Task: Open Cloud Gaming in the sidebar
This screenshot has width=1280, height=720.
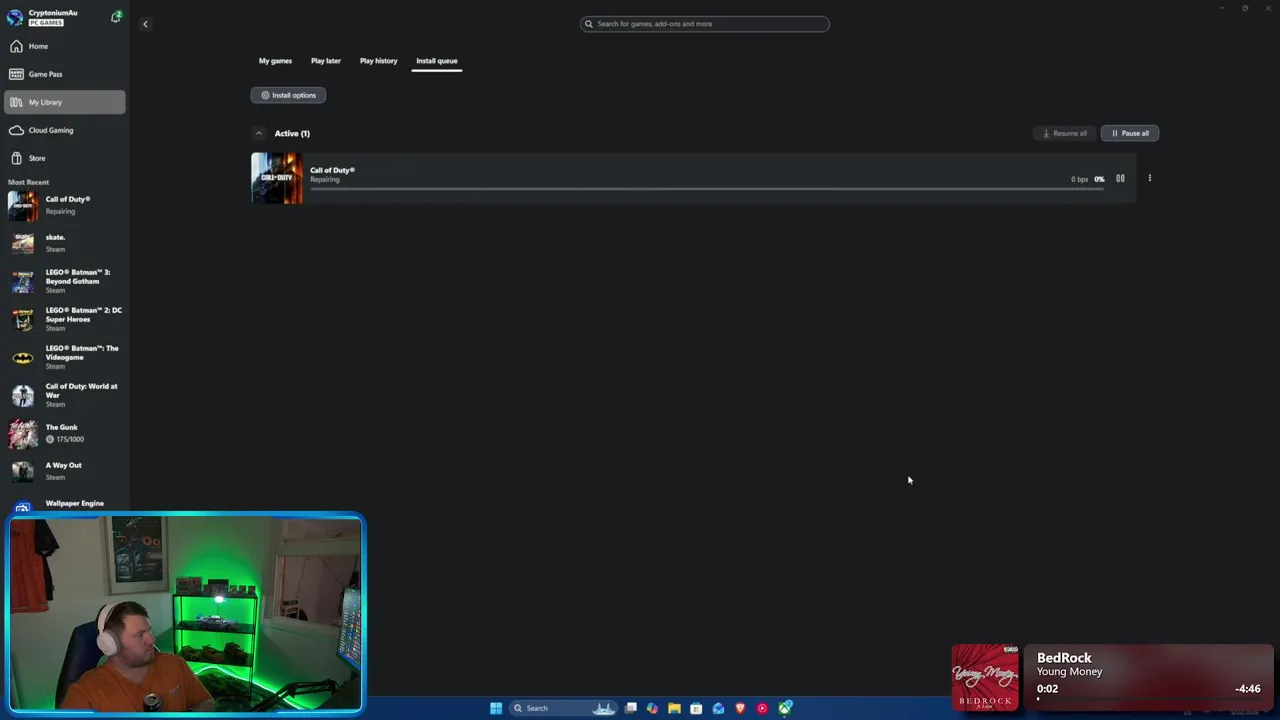Action: (x=64, y=130)
